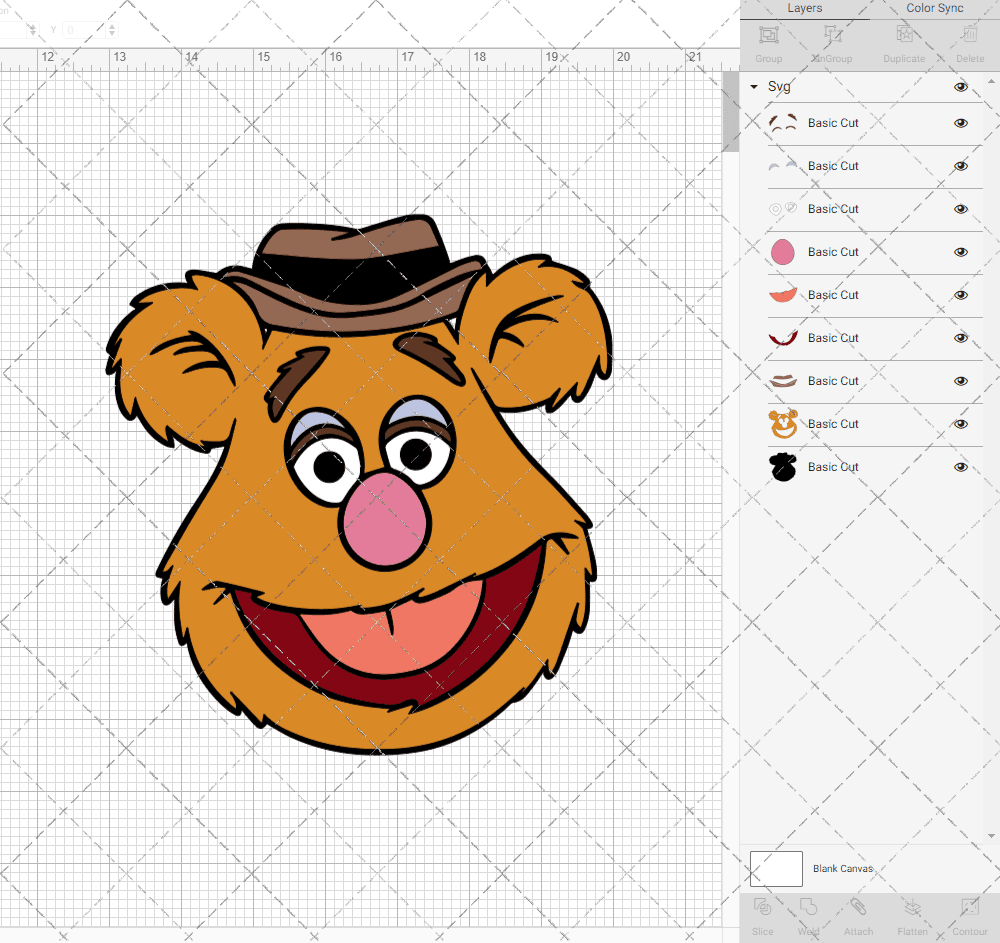
Task: Collapse the Svg group arrow
Action: tap(754, 87)
